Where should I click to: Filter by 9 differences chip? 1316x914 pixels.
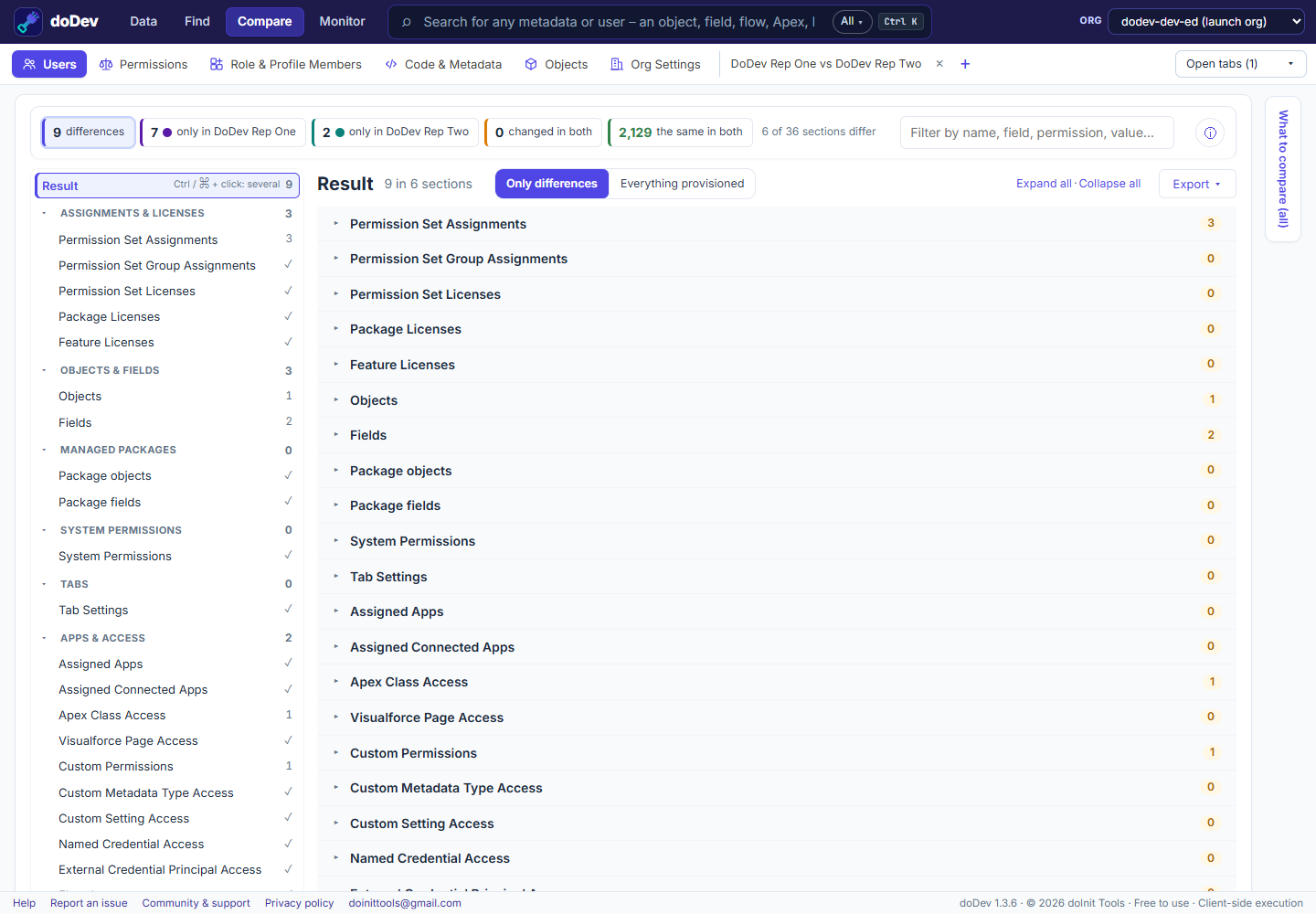pyautogui.click(x=89, y=132)
